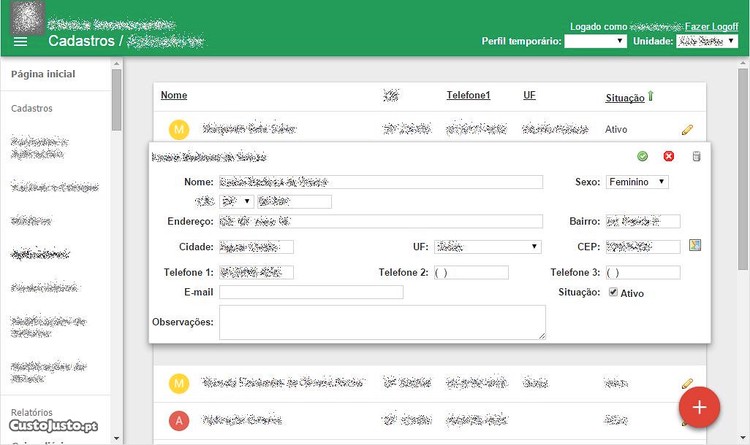Open the Perfil temporário dropdown
The image size is (750, 445).
coord(595,41)
